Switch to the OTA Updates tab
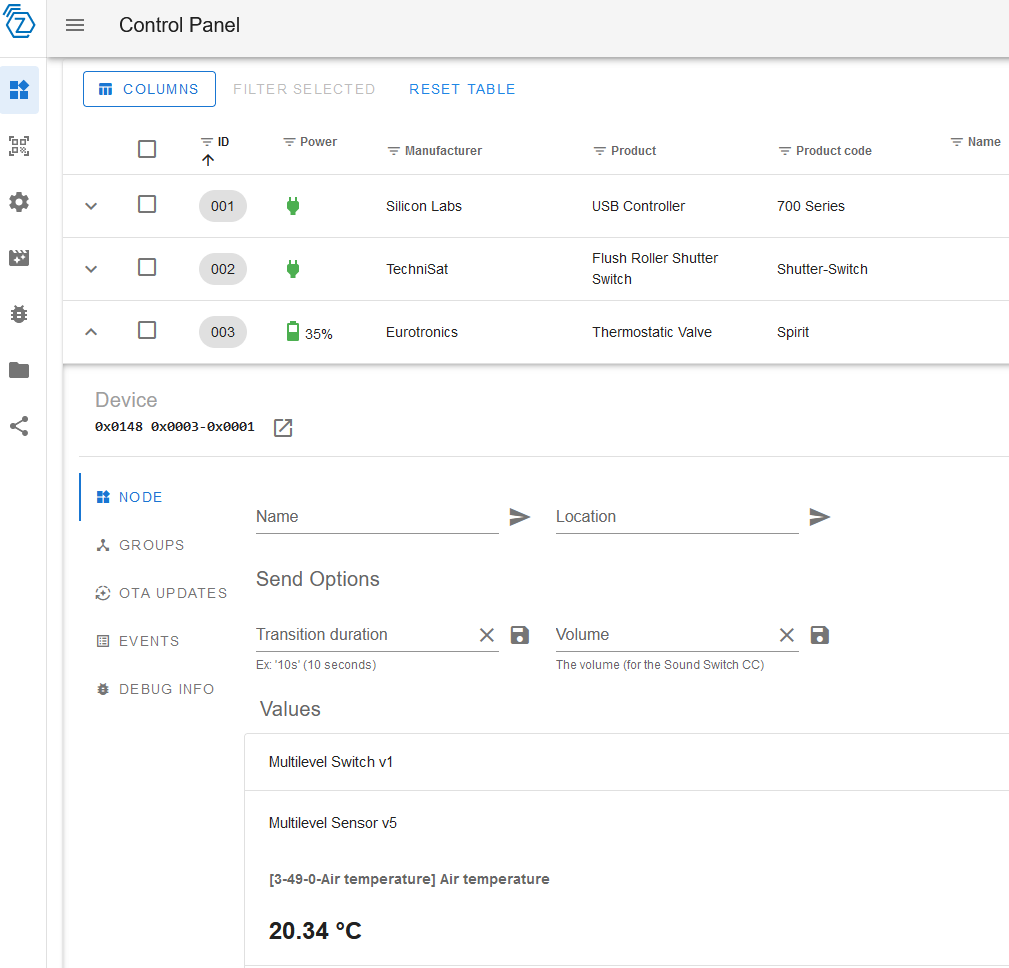 pos(161,593)
